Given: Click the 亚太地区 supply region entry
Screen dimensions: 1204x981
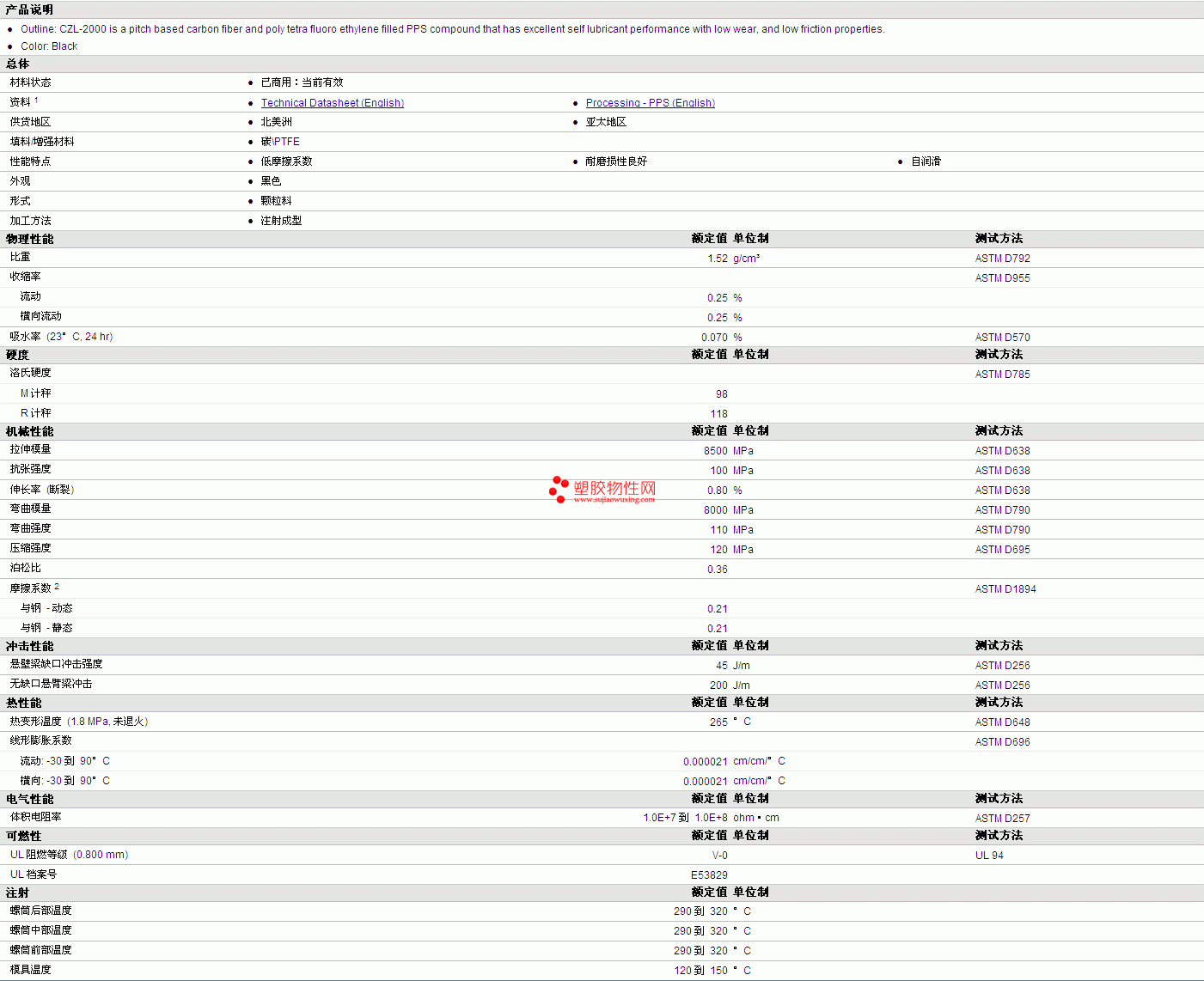Looking at the screenshot, I should pos(606,122).
